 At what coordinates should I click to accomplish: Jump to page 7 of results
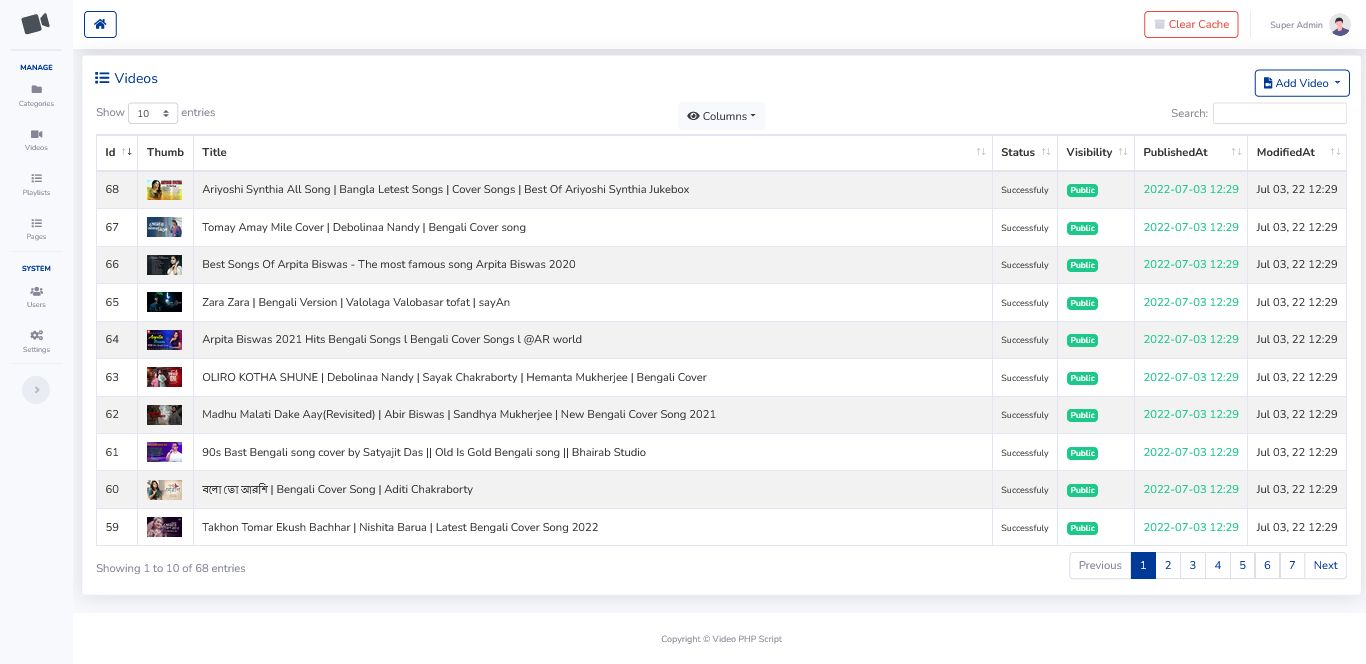click(1291, 566)
